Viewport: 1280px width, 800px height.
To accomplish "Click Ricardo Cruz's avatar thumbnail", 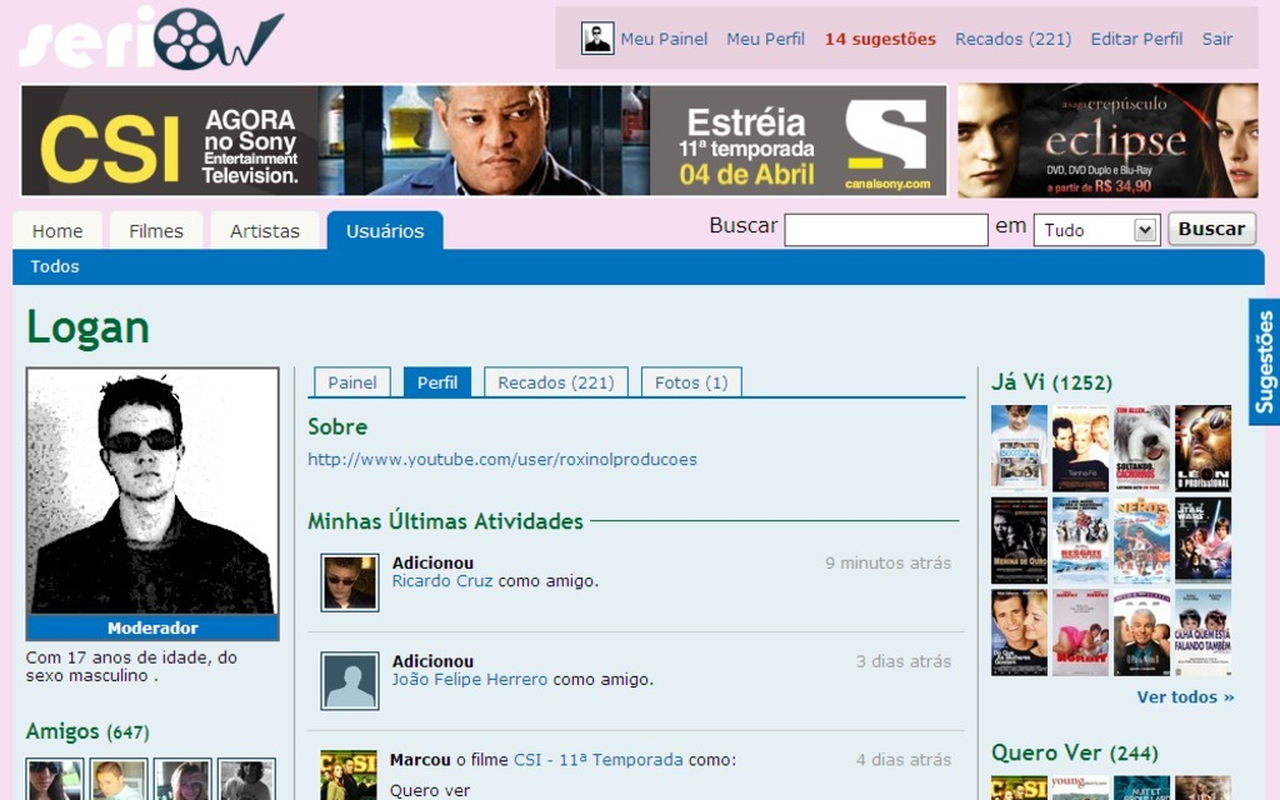I will (350, 583).
